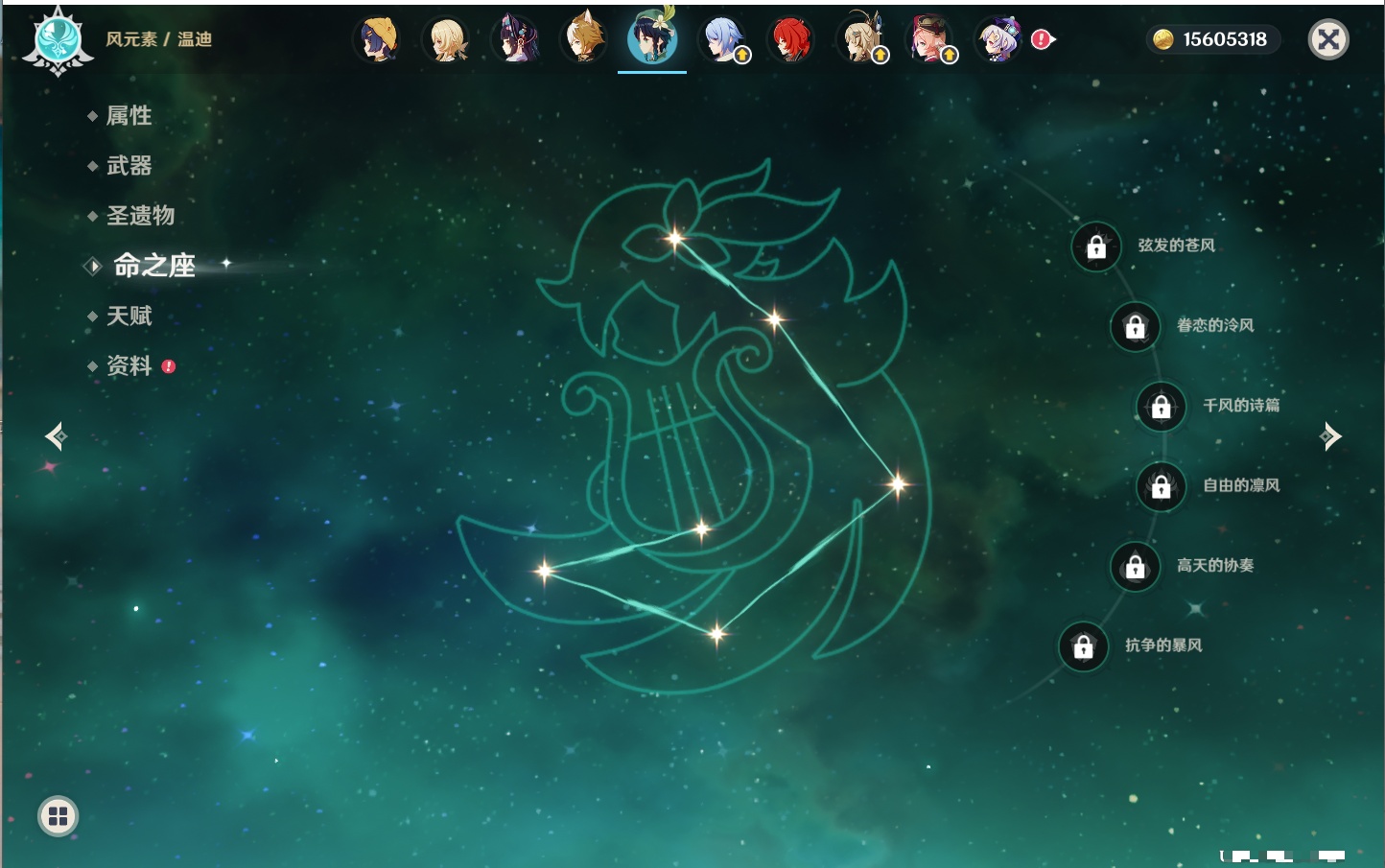The height and width of the screenshot is (868, 1385).
Task: Click the lock icon for 弦发的苍风
Action: (x=1096, y=247)
